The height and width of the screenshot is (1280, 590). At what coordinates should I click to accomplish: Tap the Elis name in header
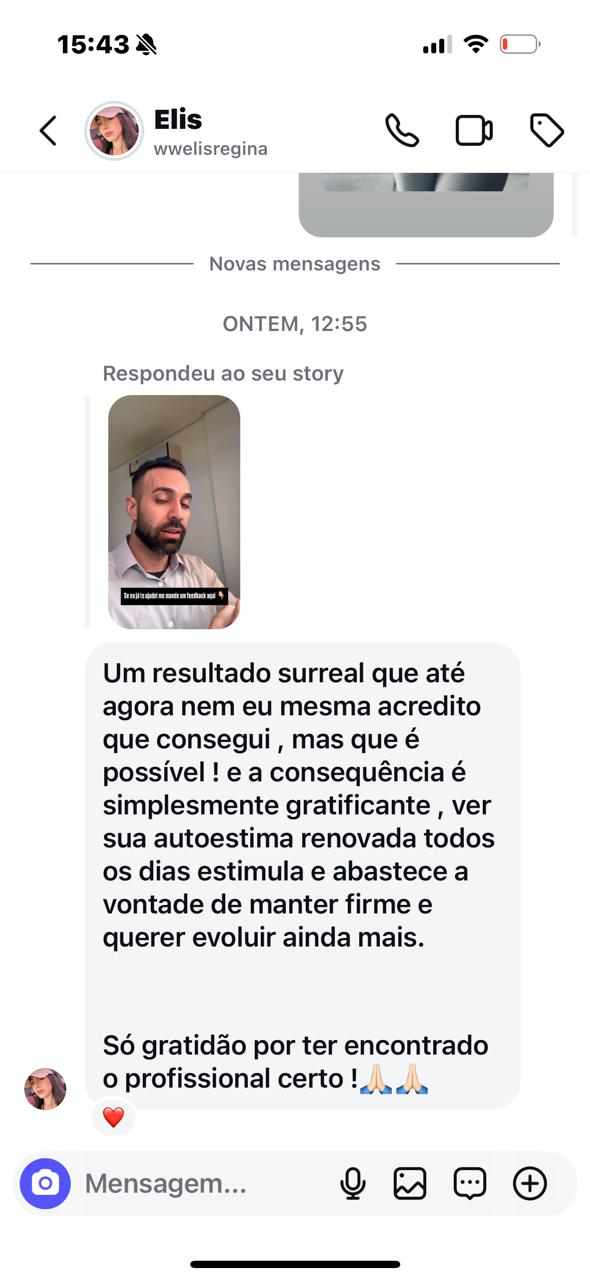[178, 120]
